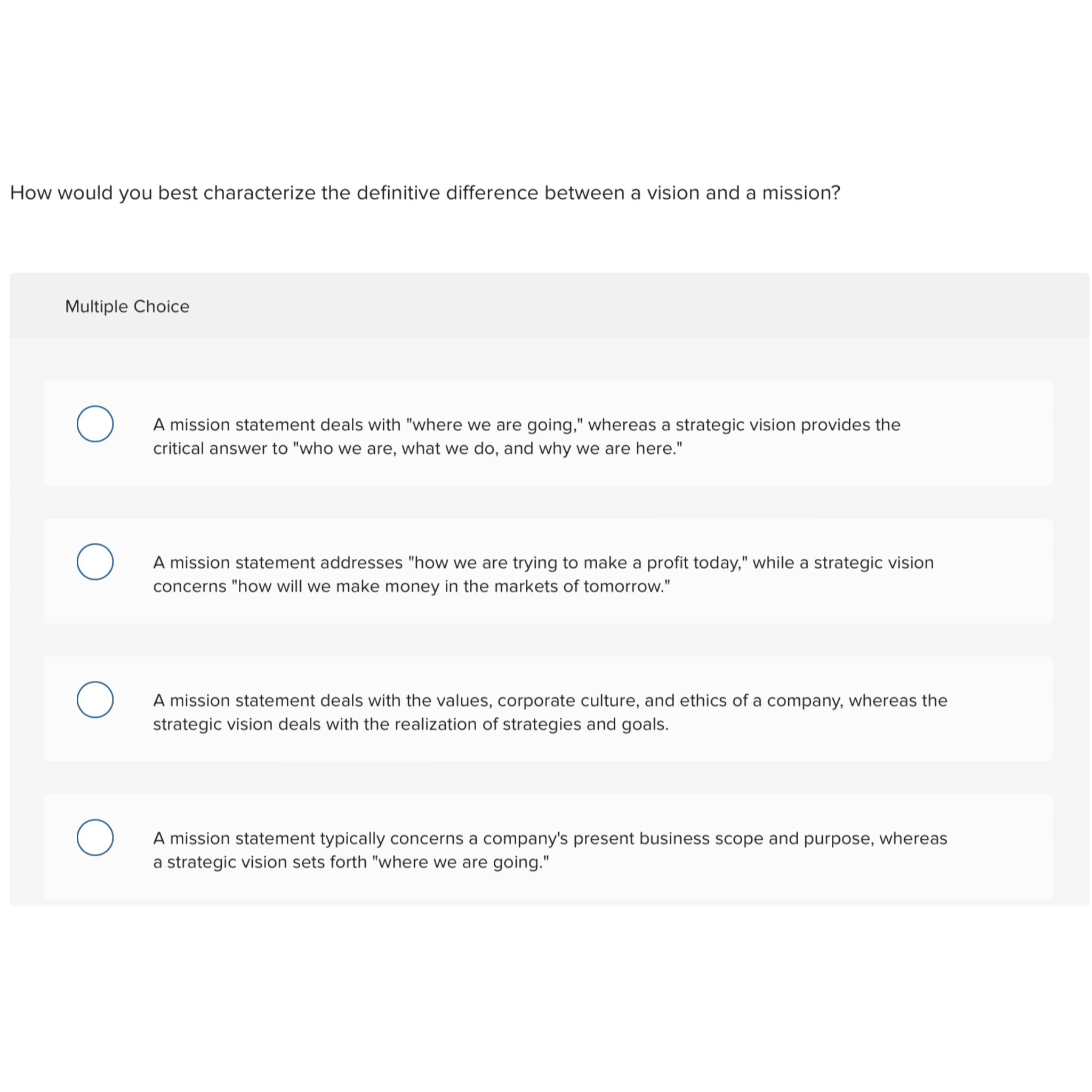Select the third answer radio button
1092x1092 pixels.
95,700
